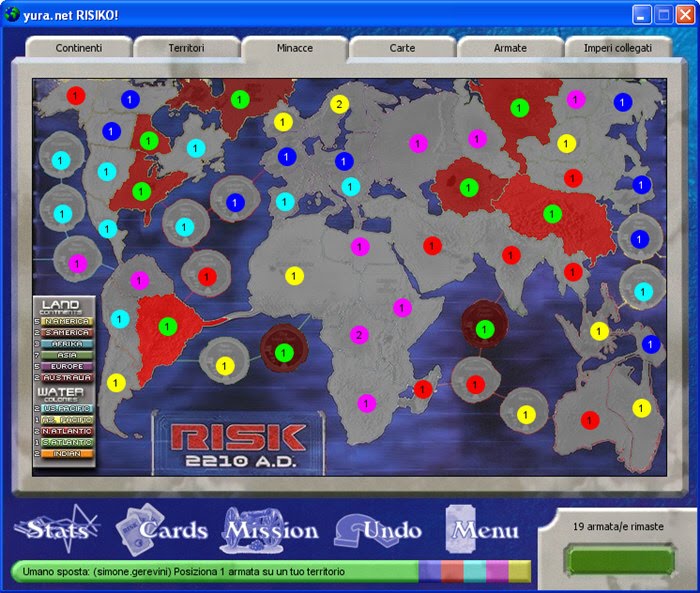Click the N.AMERICA legend entry
The width and height of the screenshot is (700, 593).
click(67, 321)
